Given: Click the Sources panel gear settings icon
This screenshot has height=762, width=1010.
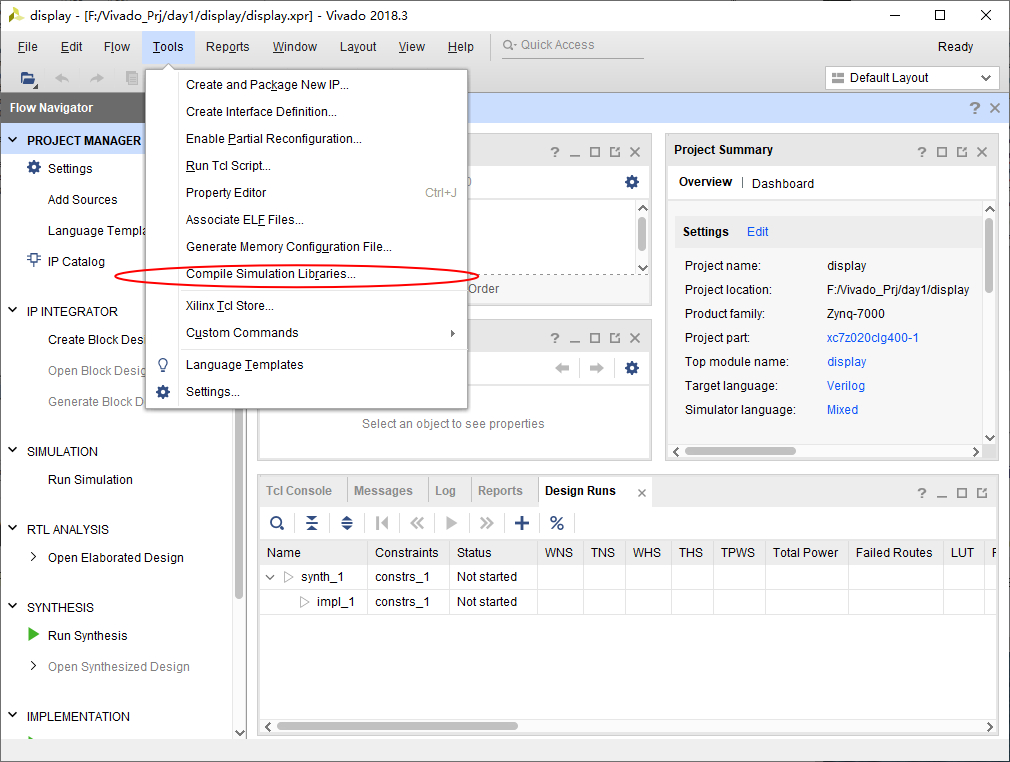Looking at the screenshot, I should tap(632, 182).
